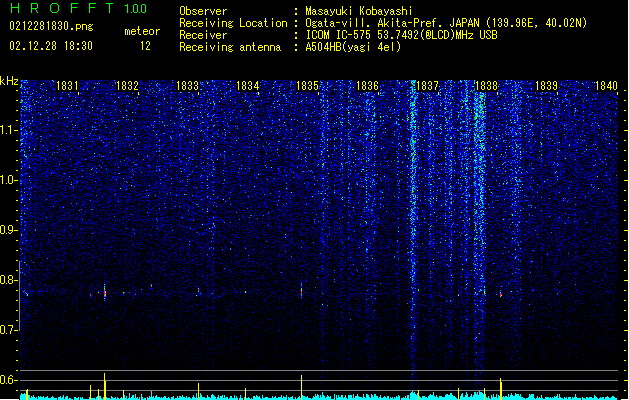629x400 pixels.
Task: Click the 1.1 kHz axis label
Action: point(9,130)
